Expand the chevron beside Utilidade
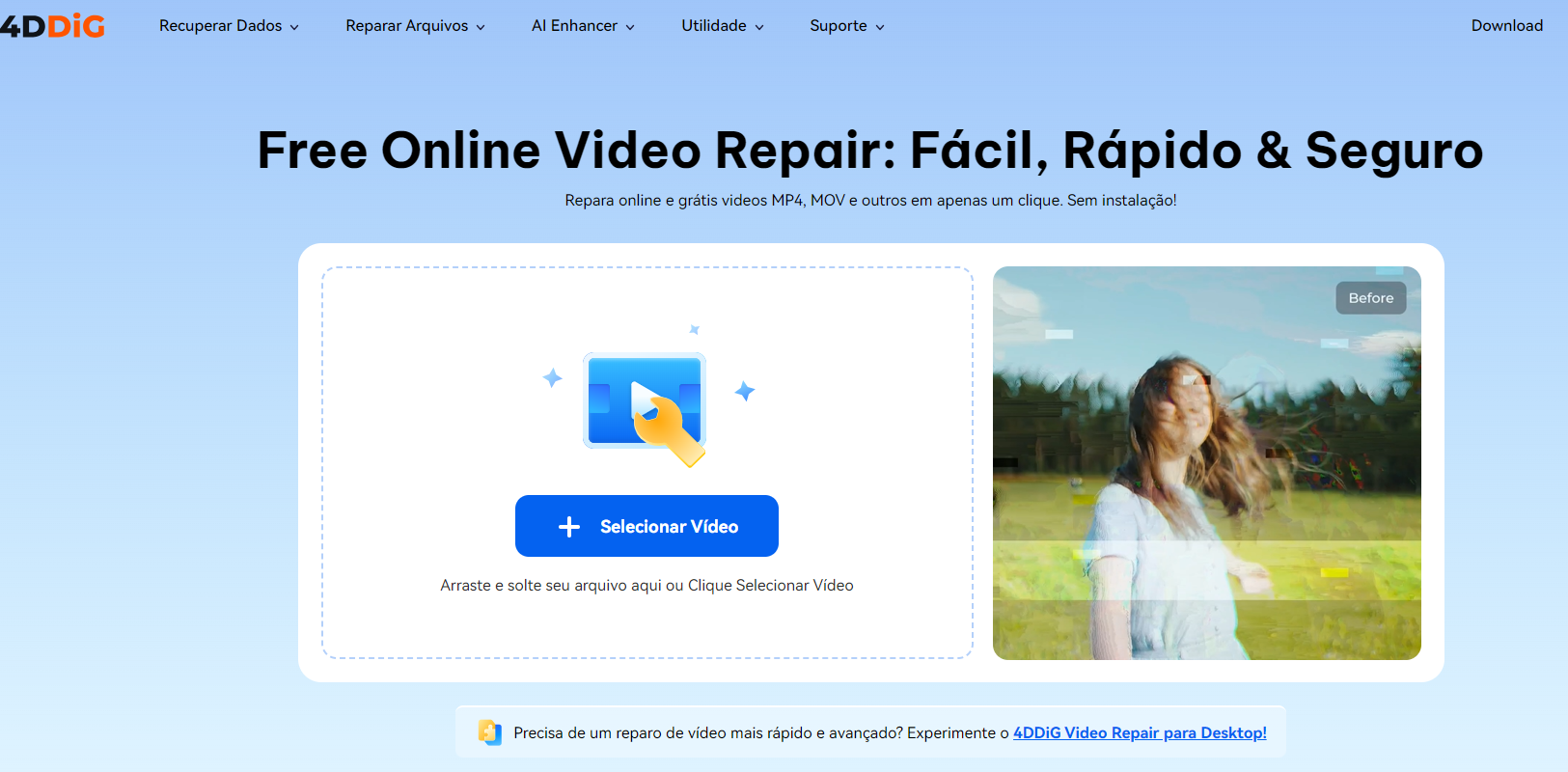1568x772 pixels. [x=759, y=27]
